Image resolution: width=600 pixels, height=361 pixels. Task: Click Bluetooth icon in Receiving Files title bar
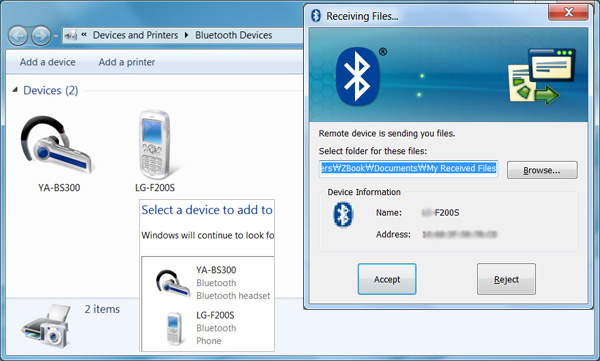[316, 15]
